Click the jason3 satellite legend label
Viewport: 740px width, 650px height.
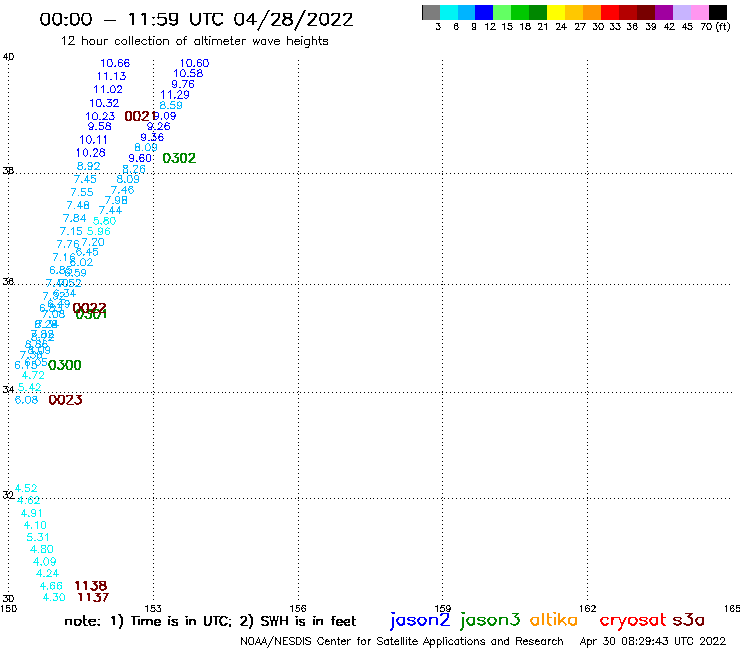490,620
